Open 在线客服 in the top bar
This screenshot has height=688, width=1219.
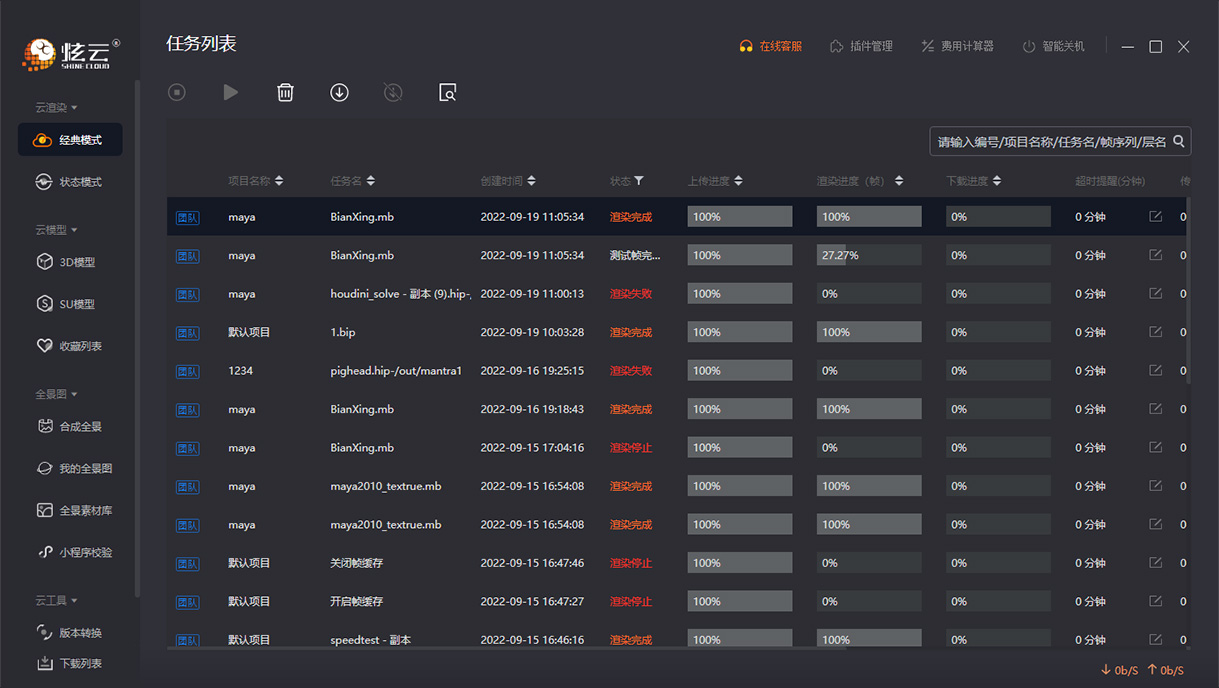770,46
